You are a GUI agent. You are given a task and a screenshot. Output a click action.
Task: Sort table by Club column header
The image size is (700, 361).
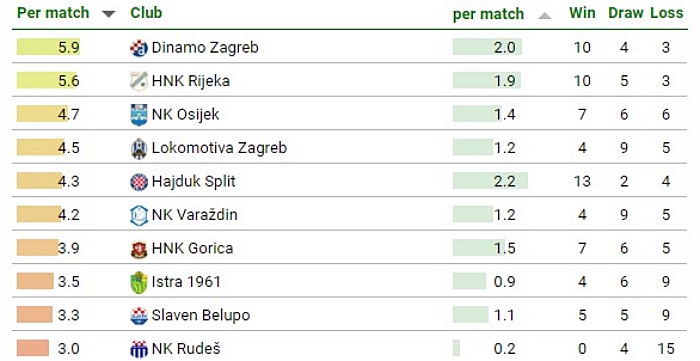coord(146,12)
